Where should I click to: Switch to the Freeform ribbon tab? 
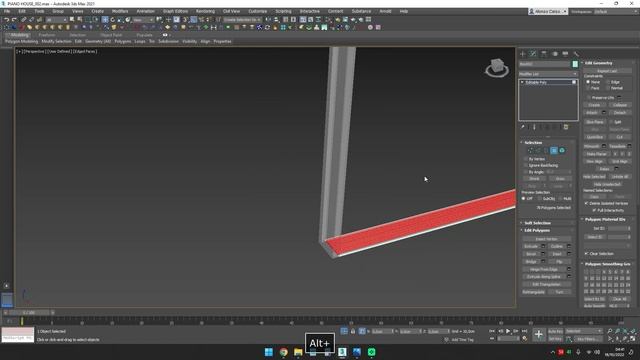point(47,35)
